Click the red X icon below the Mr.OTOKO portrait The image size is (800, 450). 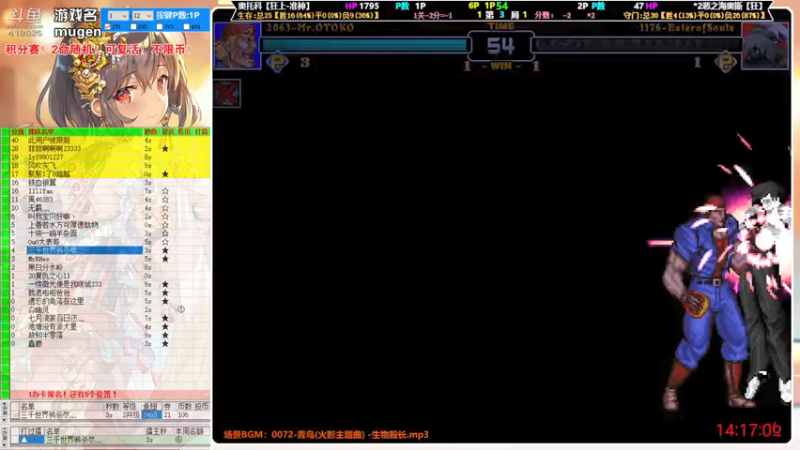click(227, 93)
